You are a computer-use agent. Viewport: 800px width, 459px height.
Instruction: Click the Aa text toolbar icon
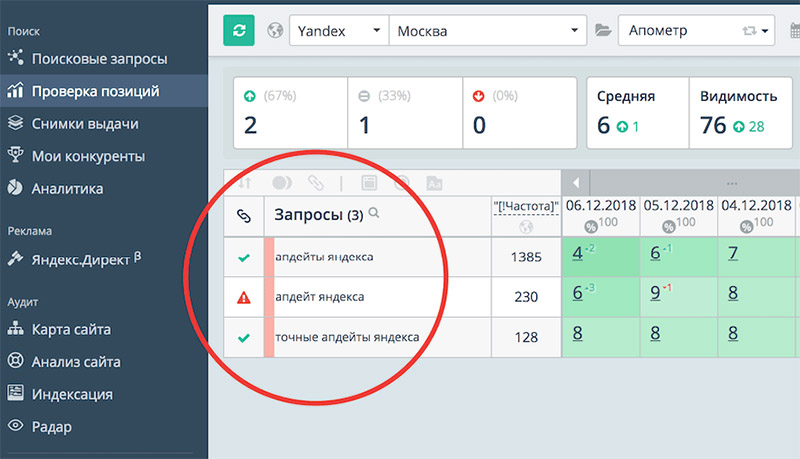(434, 183)
